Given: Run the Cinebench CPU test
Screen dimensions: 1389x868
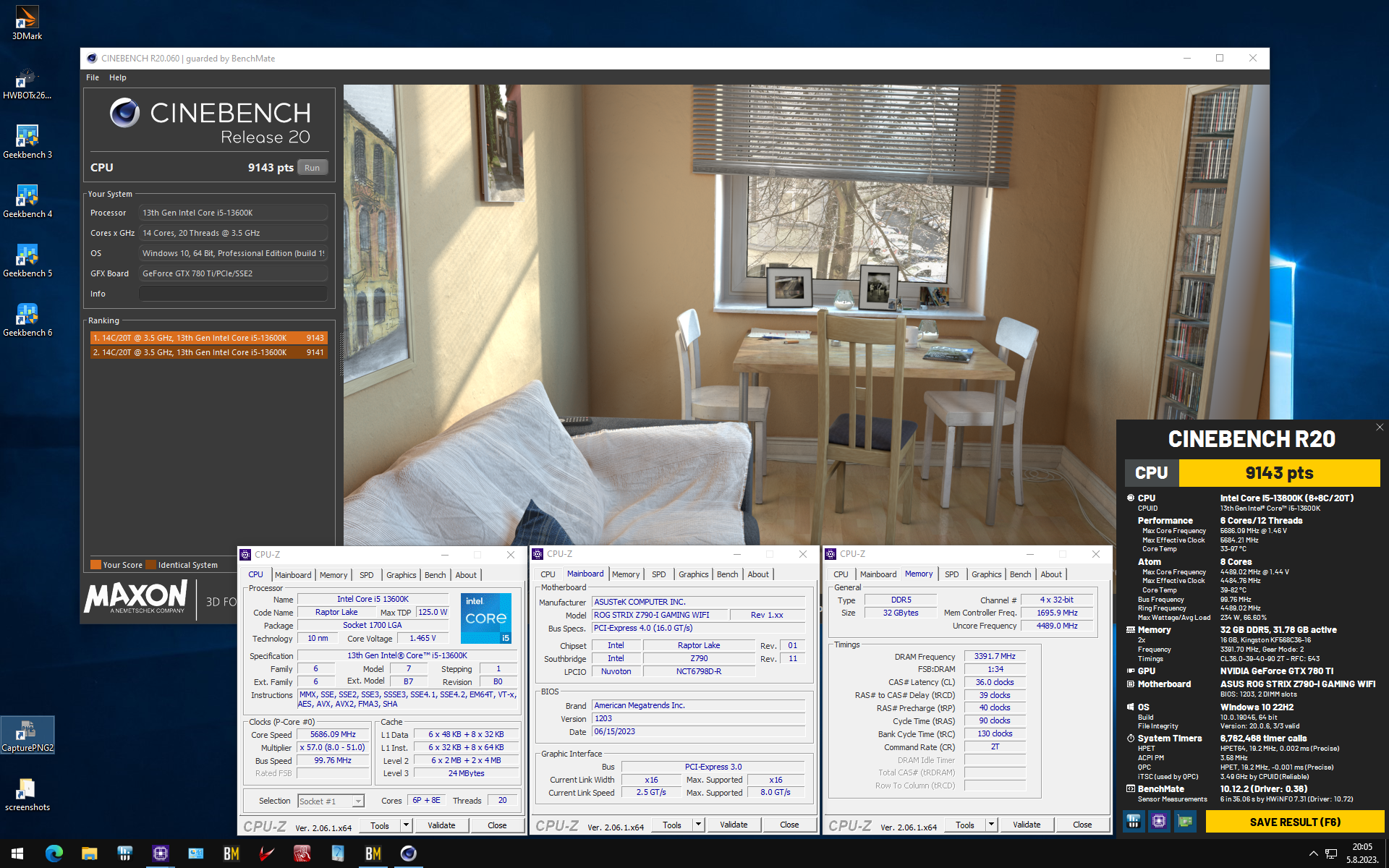Looking at the screenshot, I should [312, 168].
